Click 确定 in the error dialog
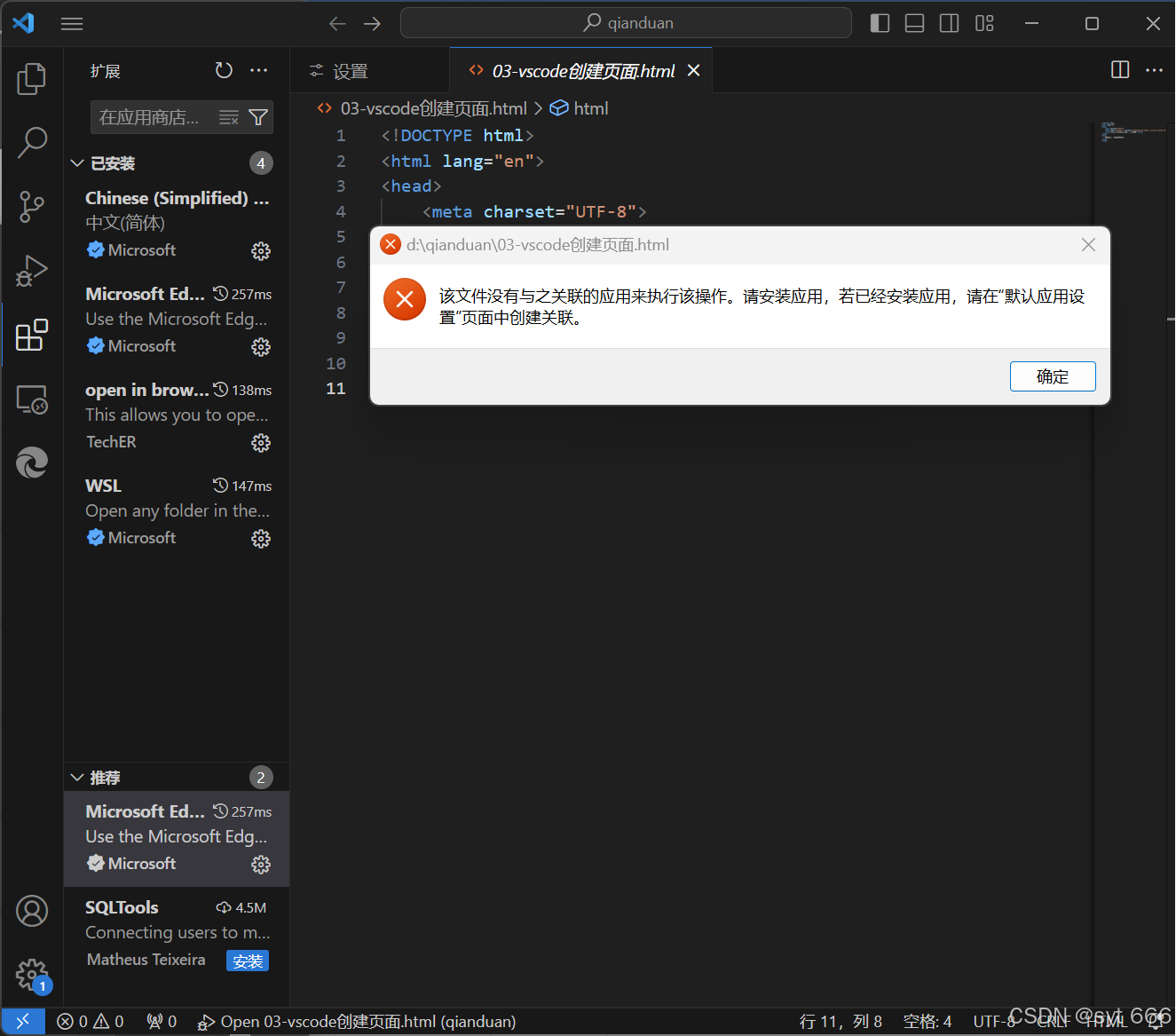 pos(1053,376)
